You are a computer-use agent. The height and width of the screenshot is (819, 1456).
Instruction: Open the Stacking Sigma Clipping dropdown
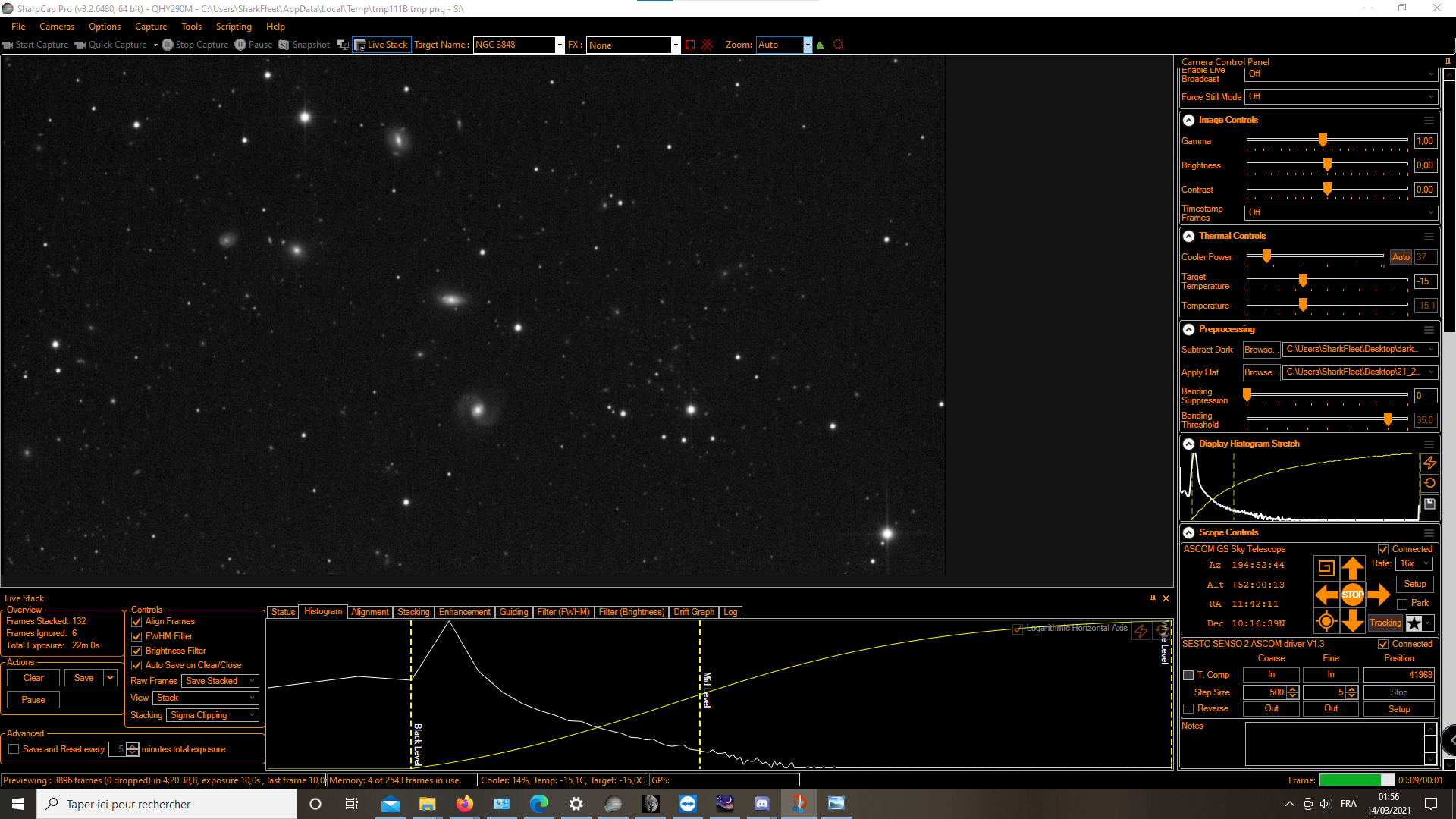click(x=212, y=715)
